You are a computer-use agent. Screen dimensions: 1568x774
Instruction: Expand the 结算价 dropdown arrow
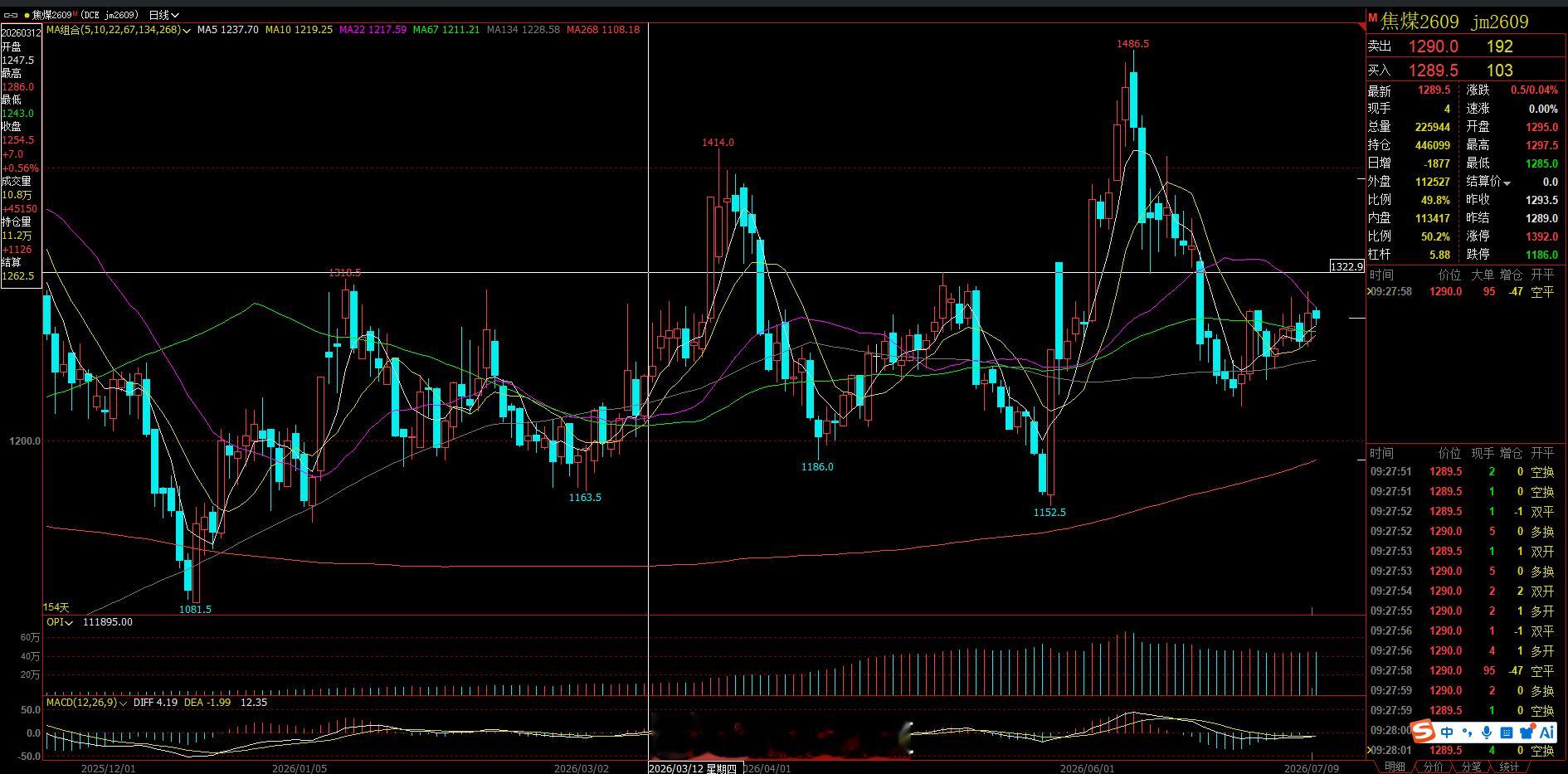click(x=1507, y=183)
